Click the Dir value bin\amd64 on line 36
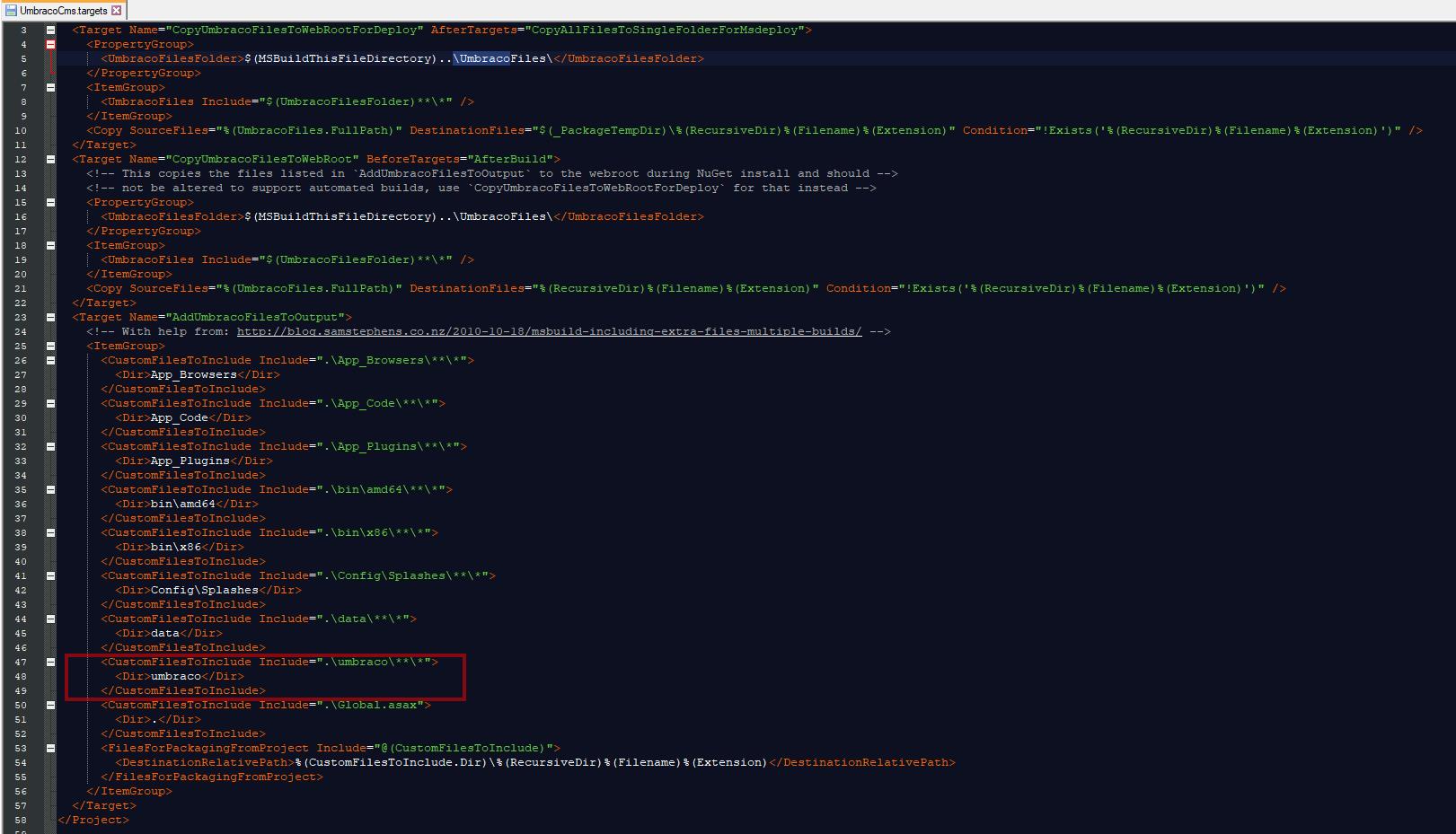Screen dimensions: 1456x834 point(183,504)
